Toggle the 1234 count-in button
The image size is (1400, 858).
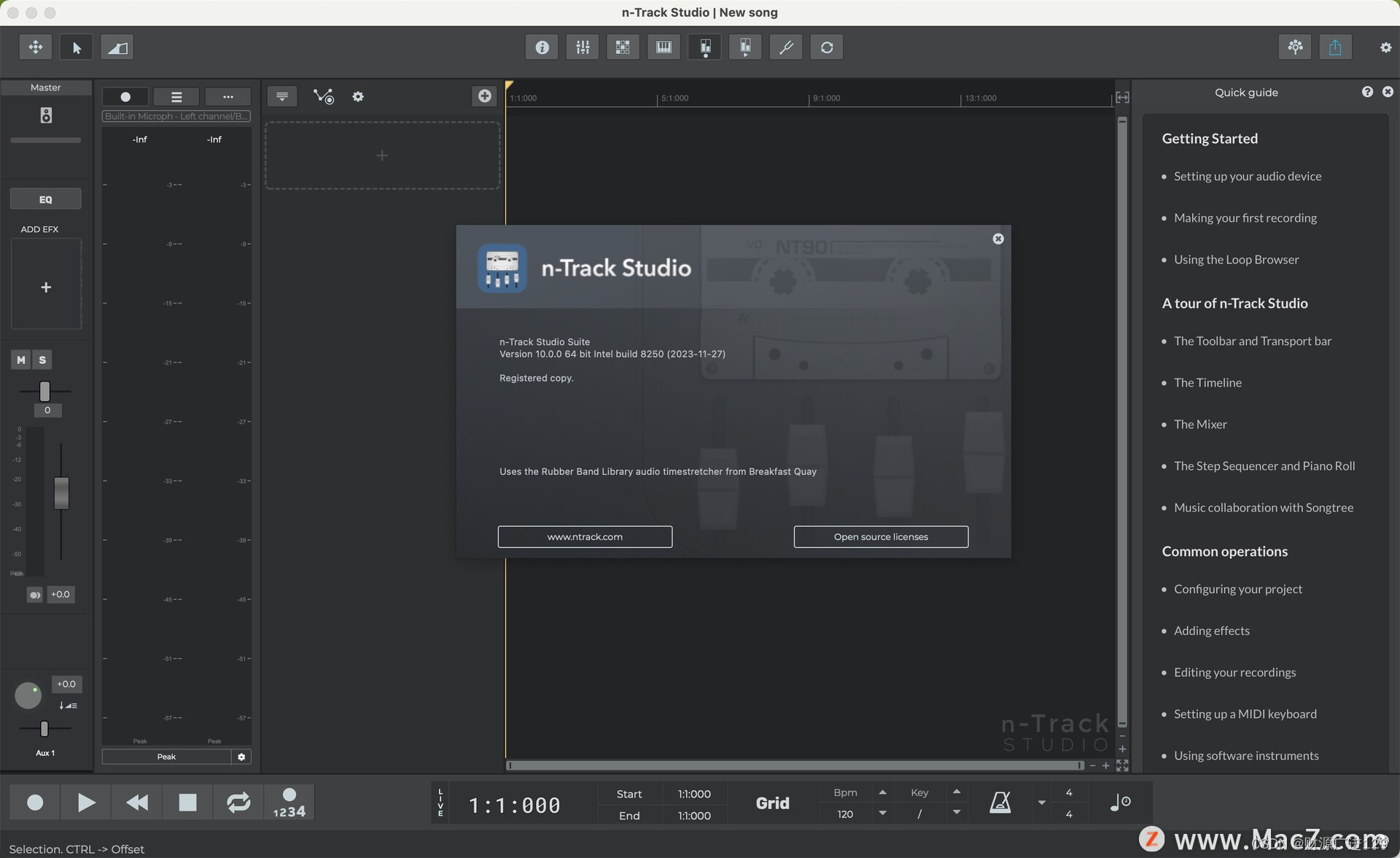tap(289, 803)
